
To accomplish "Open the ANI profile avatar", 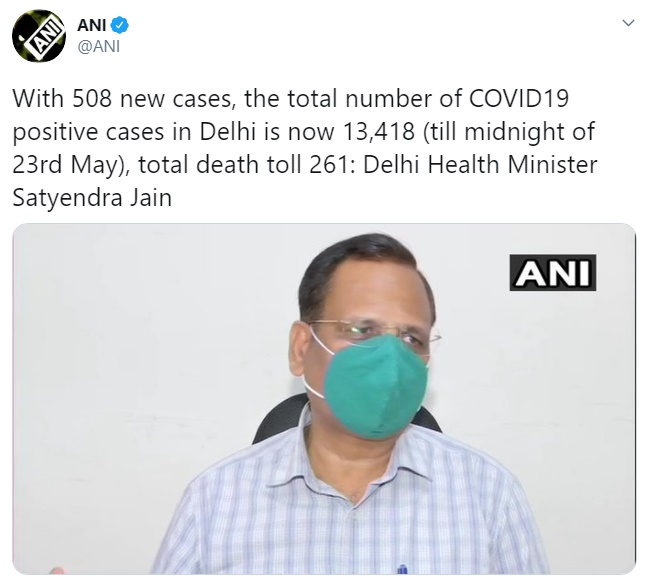I will pos(39,36).
